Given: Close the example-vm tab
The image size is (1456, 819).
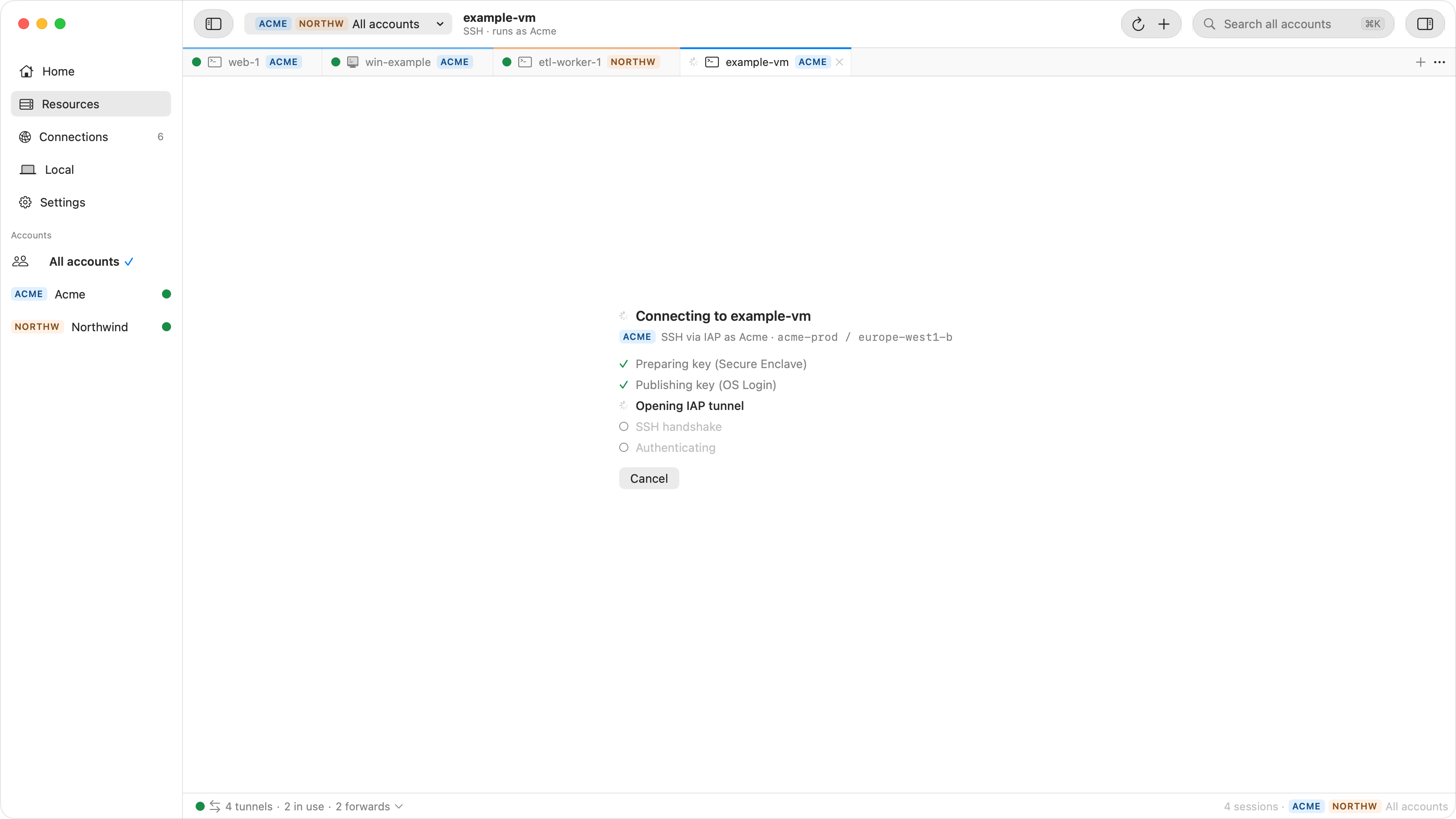Looking at the screenshot, I should [839, 62].
